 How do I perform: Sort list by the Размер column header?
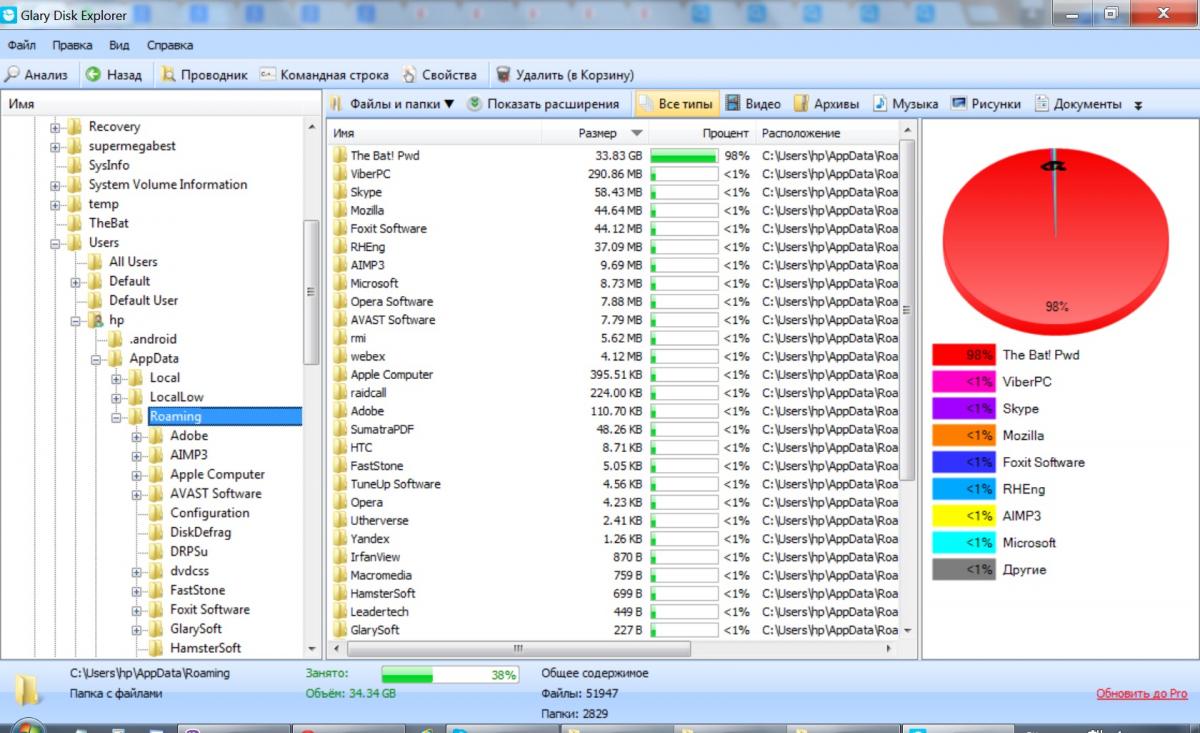click(598, 133)
